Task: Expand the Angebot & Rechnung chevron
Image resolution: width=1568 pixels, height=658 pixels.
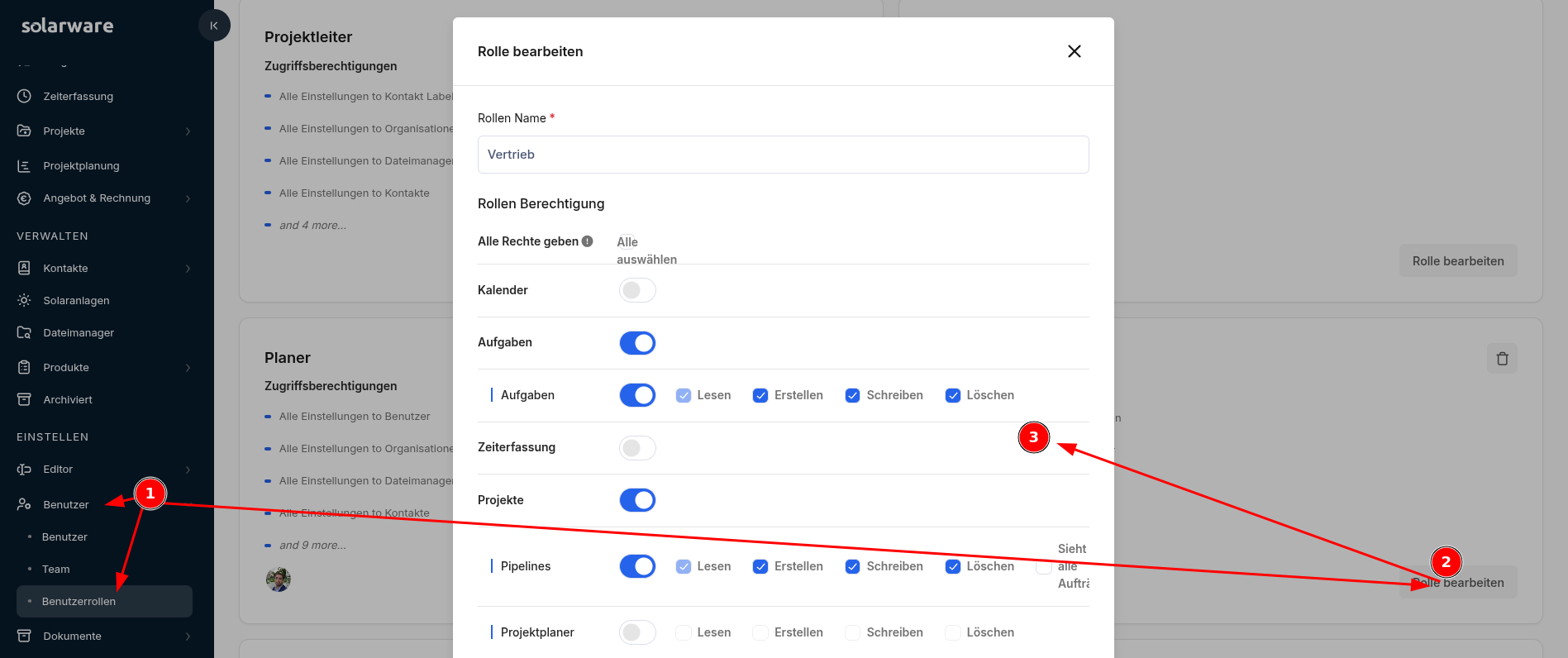Action: [188, 198]
